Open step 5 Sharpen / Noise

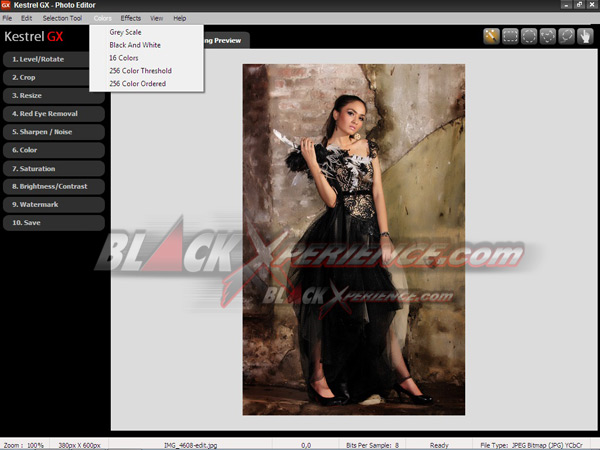point(54,132)
